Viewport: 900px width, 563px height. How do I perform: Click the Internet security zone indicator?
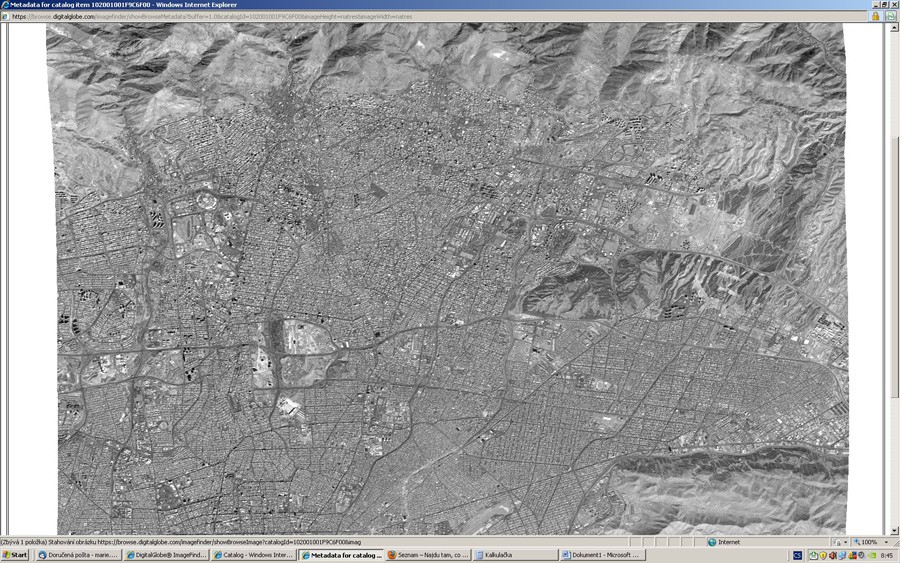[724, 542]
